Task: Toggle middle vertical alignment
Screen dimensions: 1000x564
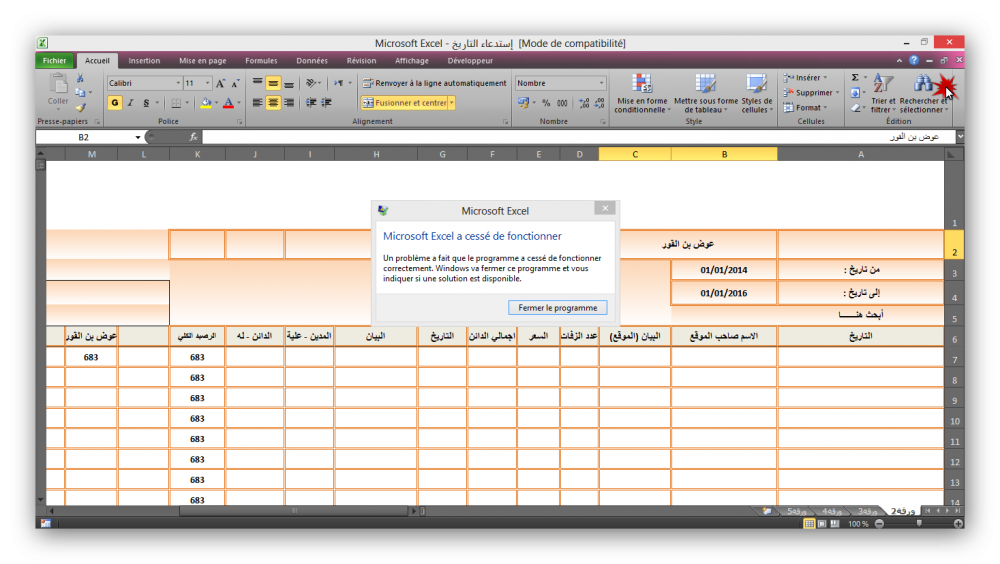Action: click(x=273, y=83)
